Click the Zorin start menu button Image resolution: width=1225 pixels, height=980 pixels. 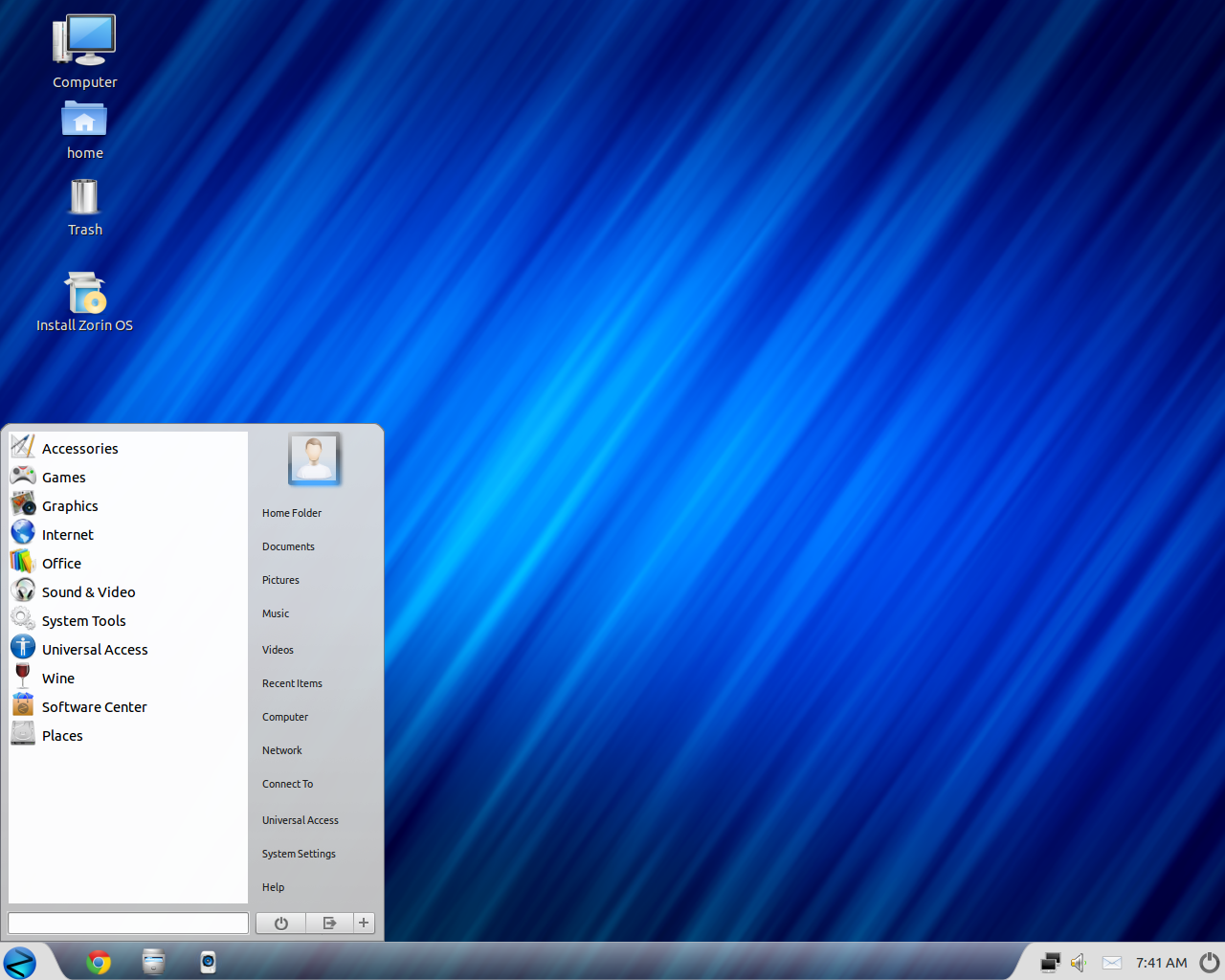coord(20,962)
